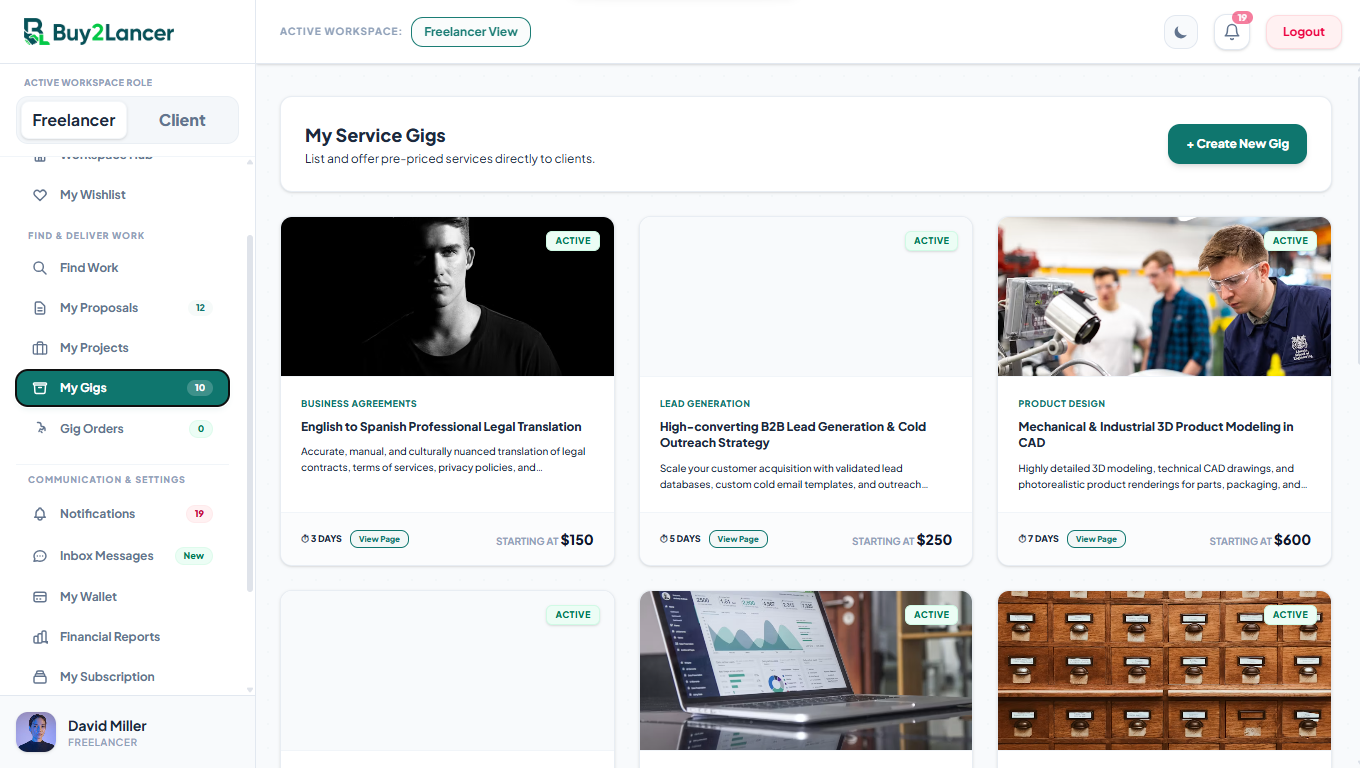Click the engineering workshop gig thumbnail
This screenshot has height=768, width=1360.
(x=1164, y=297)
